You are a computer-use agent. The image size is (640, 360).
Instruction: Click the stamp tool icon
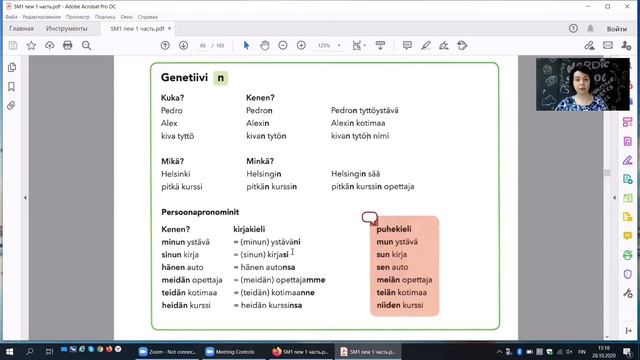[x=462, y=45]
